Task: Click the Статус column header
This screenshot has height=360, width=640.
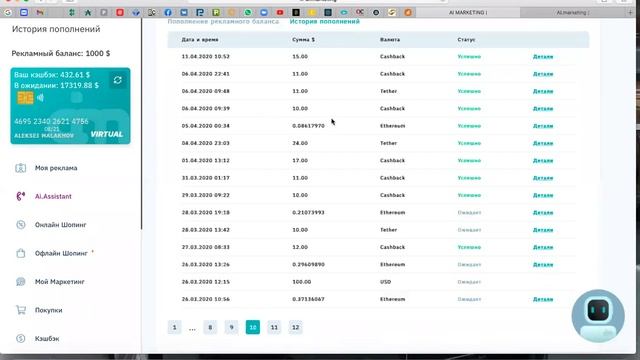Action: click(x=466, y=40)
